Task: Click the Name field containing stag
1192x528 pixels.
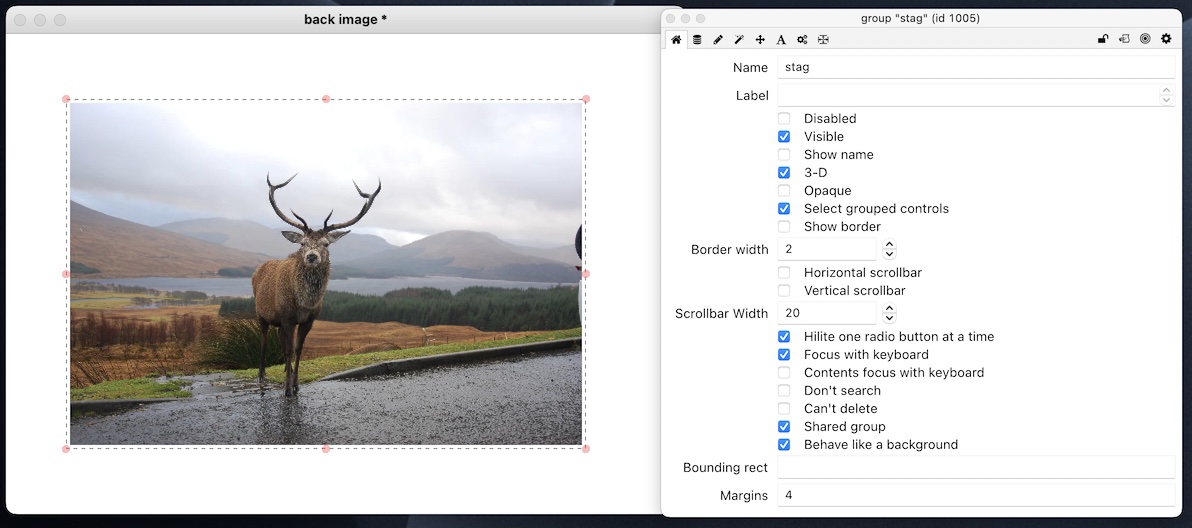Action: point(975,67)
